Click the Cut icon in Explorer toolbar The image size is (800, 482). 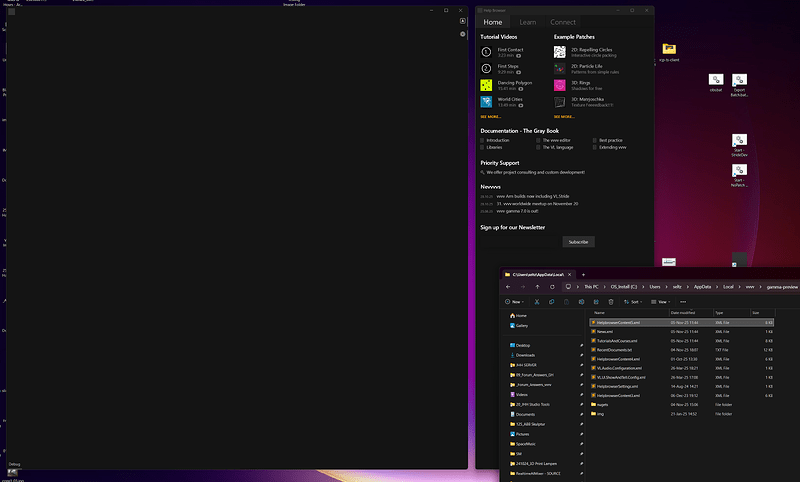[537, 301]
